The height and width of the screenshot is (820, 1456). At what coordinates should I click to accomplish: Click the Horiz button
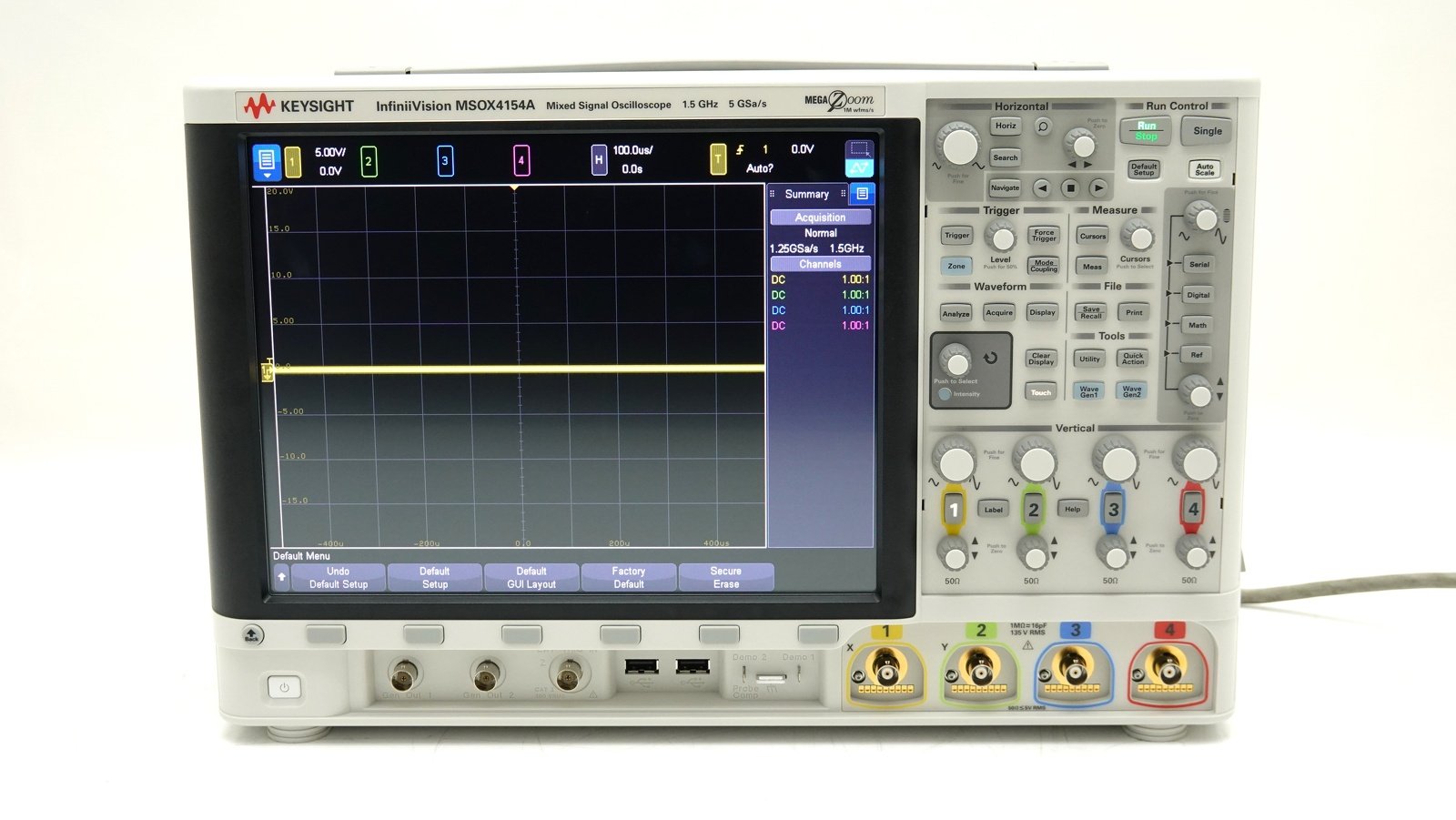pos(1006,127)
